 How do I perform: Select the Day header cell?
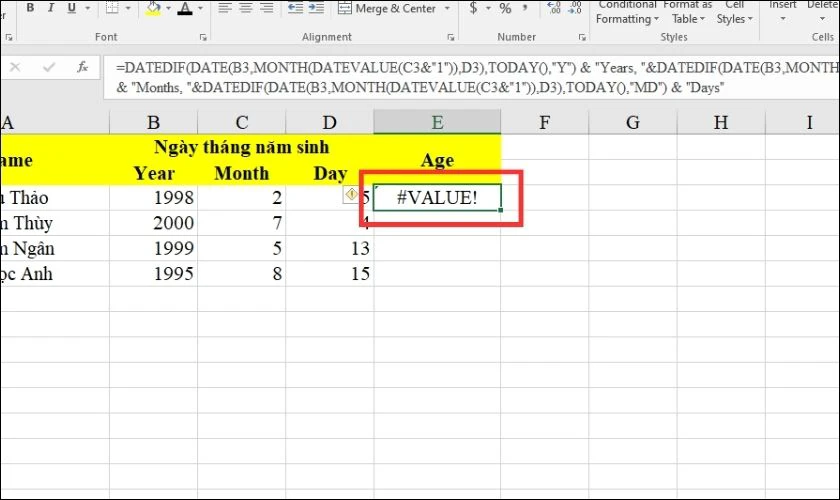tap(329, 173)
